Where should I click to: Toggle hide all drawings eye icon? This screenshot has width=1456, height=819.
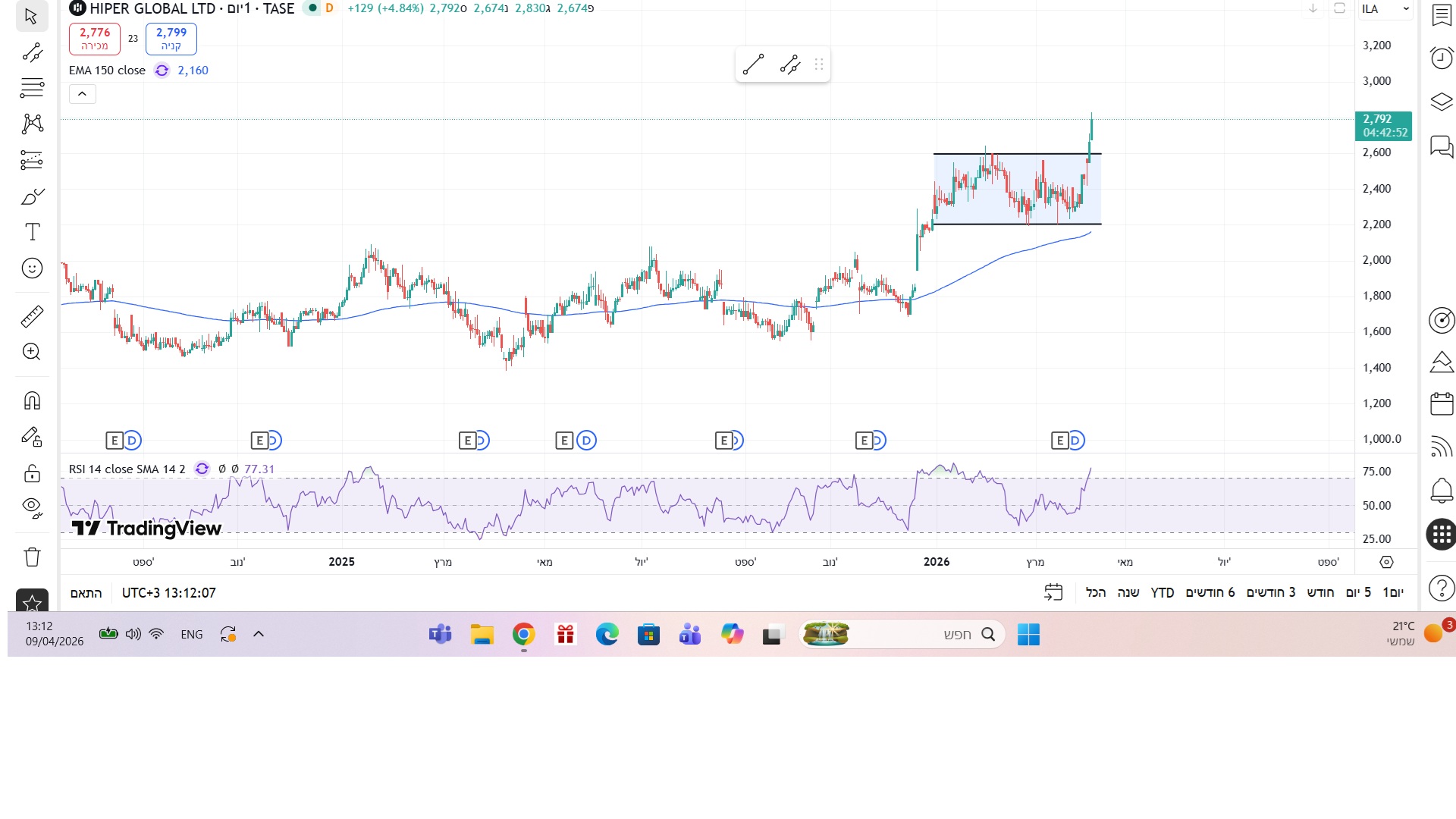pos(32,506)
